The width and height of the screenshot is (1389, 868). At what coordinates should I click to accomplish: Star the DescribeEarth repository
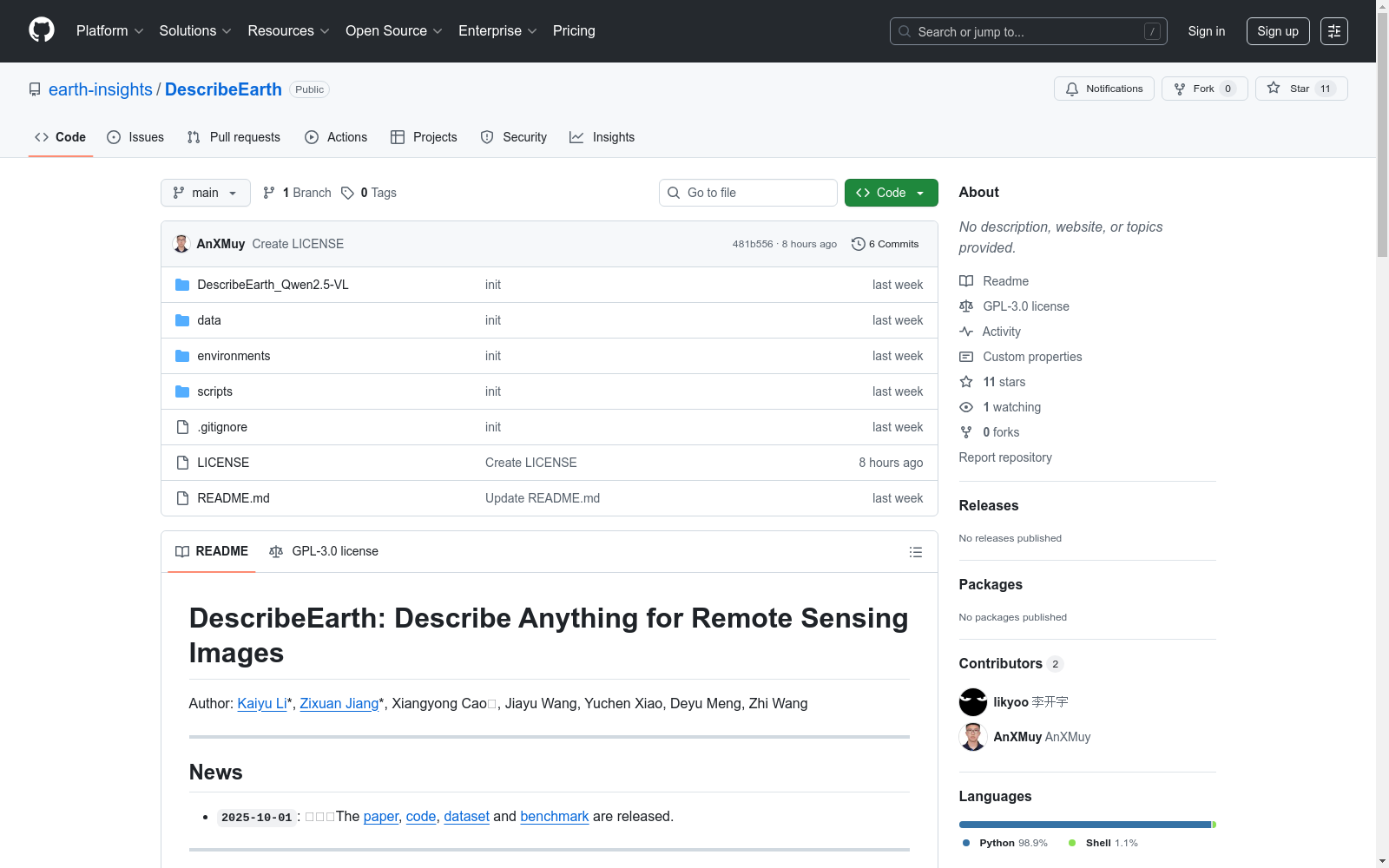[1301, 89]
